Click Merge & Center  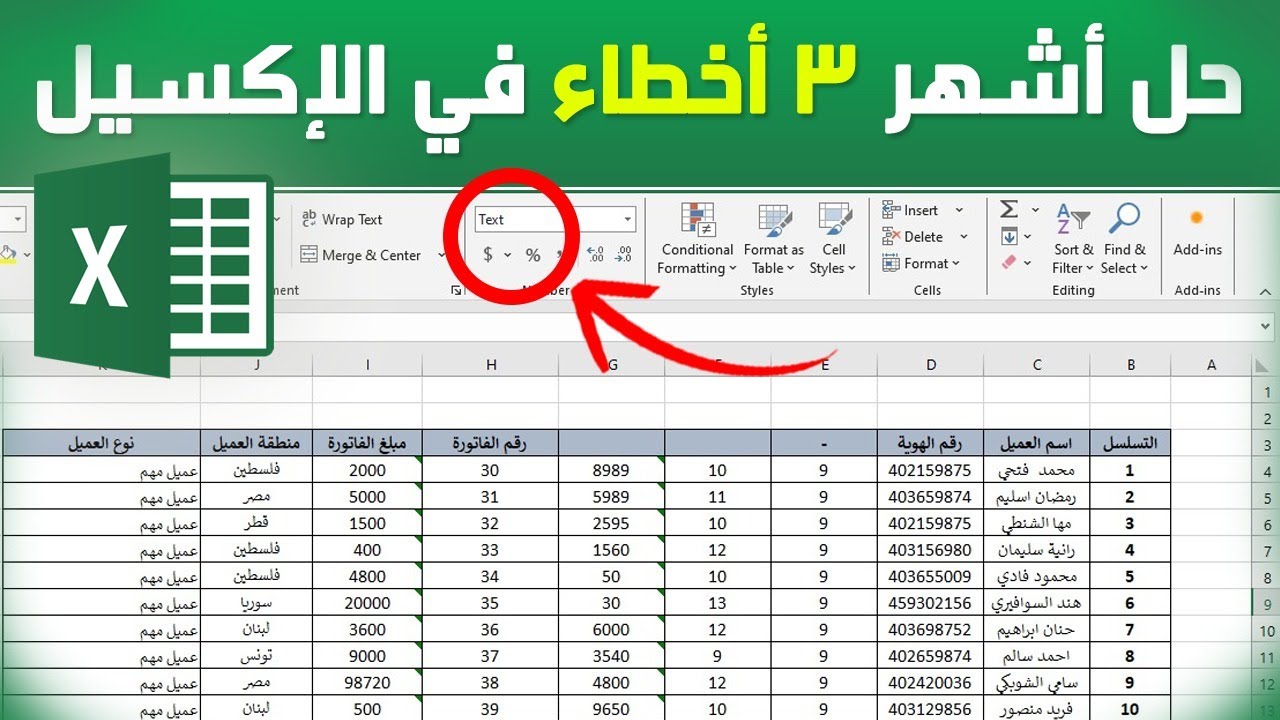point(361,255)
